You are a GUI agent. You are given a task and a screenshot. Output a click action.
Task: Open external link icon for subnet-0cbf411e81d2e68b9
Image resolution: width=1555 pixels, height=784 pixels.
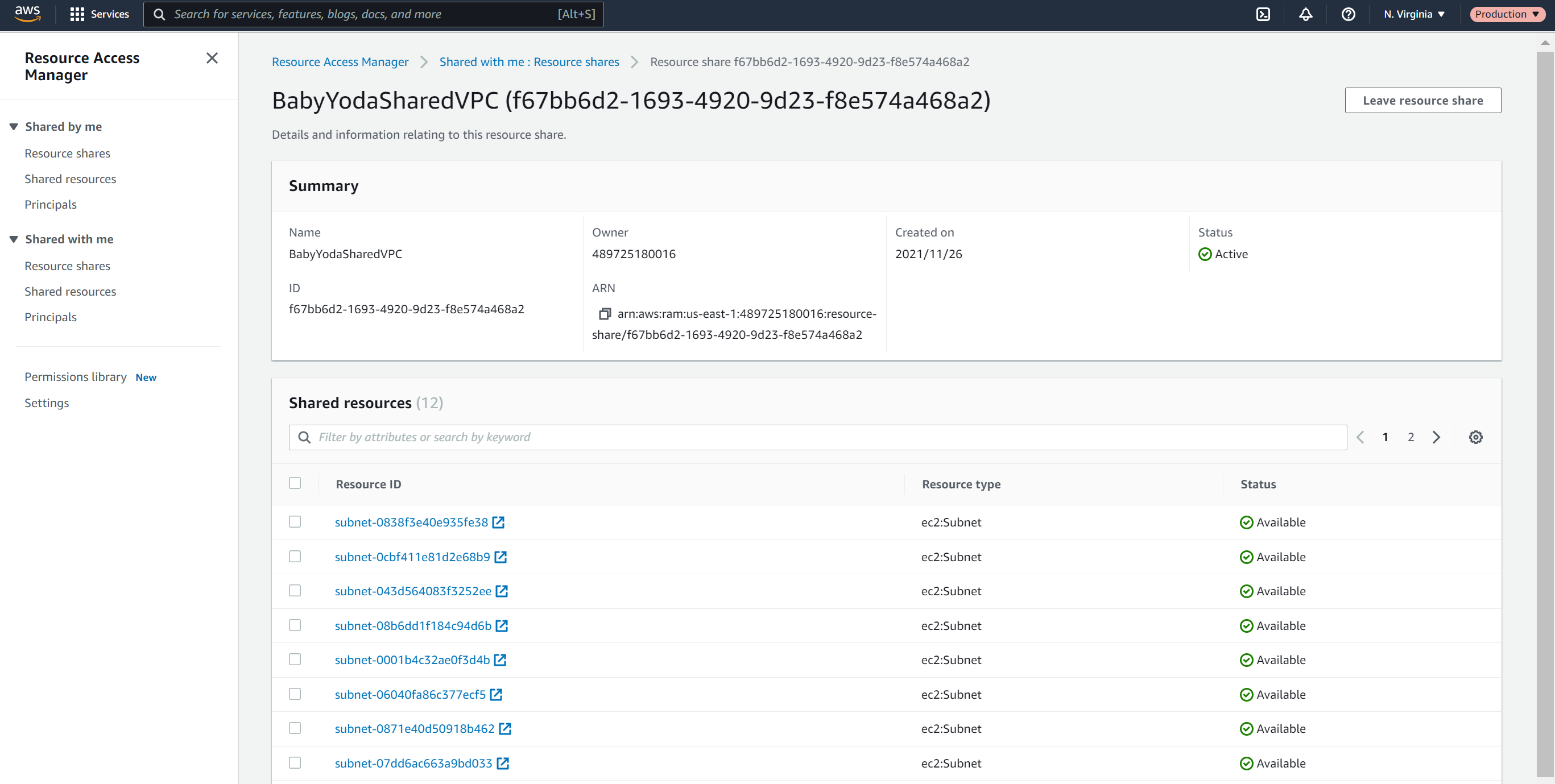pyautogui.click(x=501, y=557)
